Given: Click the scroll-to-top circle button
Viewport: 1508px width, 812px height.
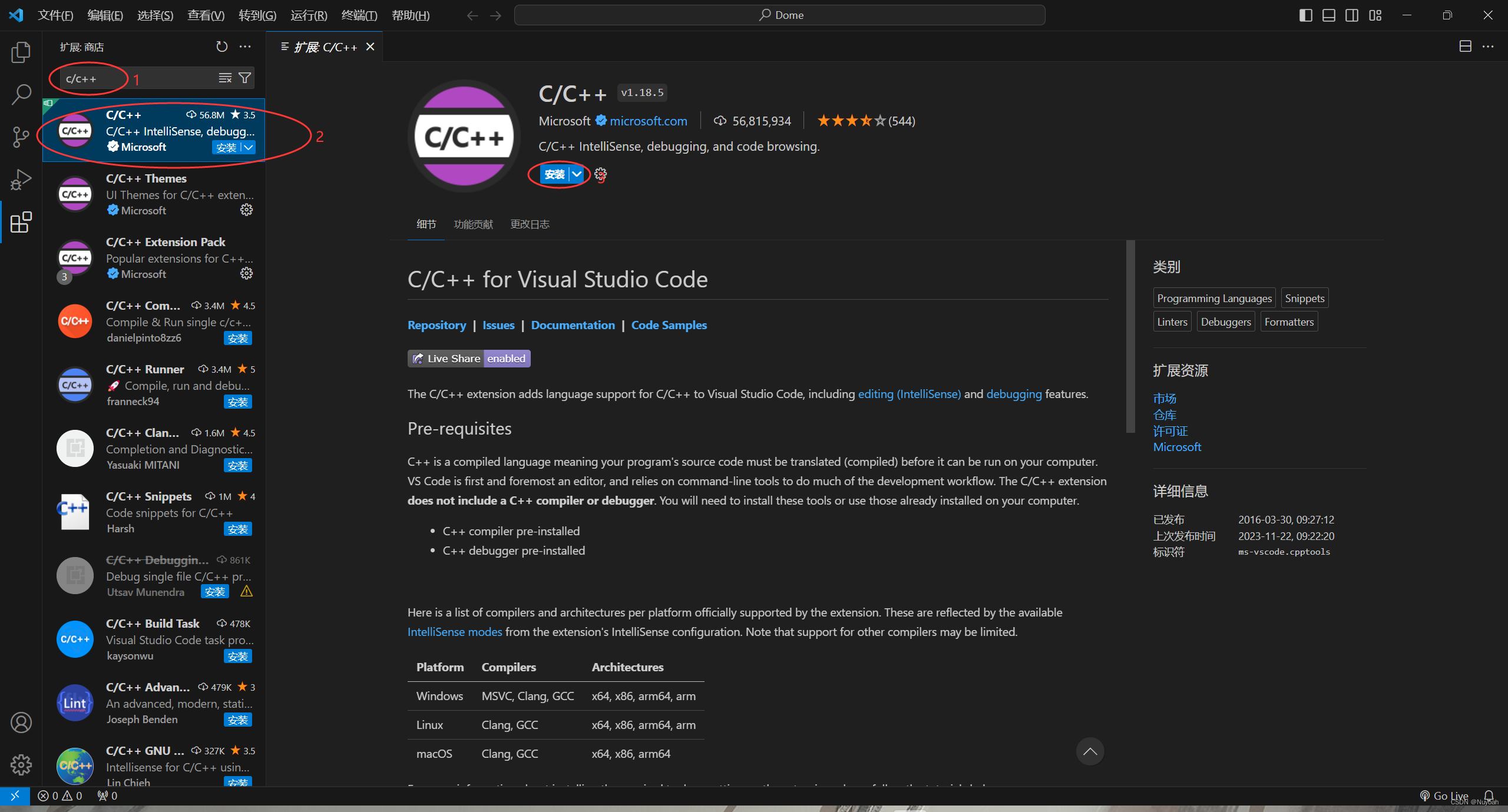Looking at the screenshot, I should 1090,751.
